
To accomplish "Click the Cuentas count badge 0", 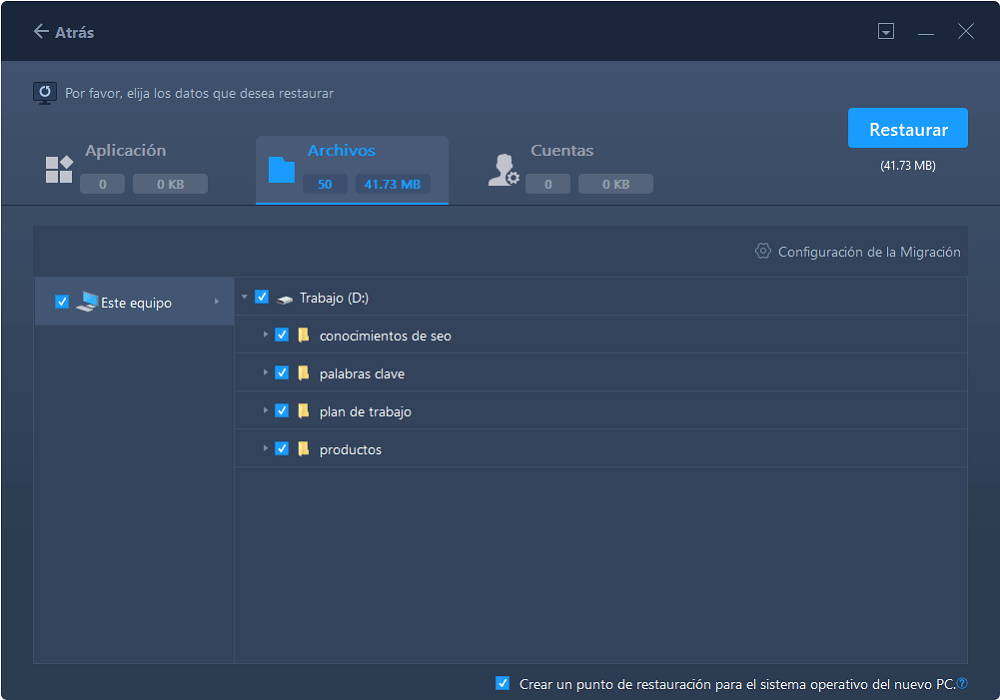I will (x=548, y=184).
